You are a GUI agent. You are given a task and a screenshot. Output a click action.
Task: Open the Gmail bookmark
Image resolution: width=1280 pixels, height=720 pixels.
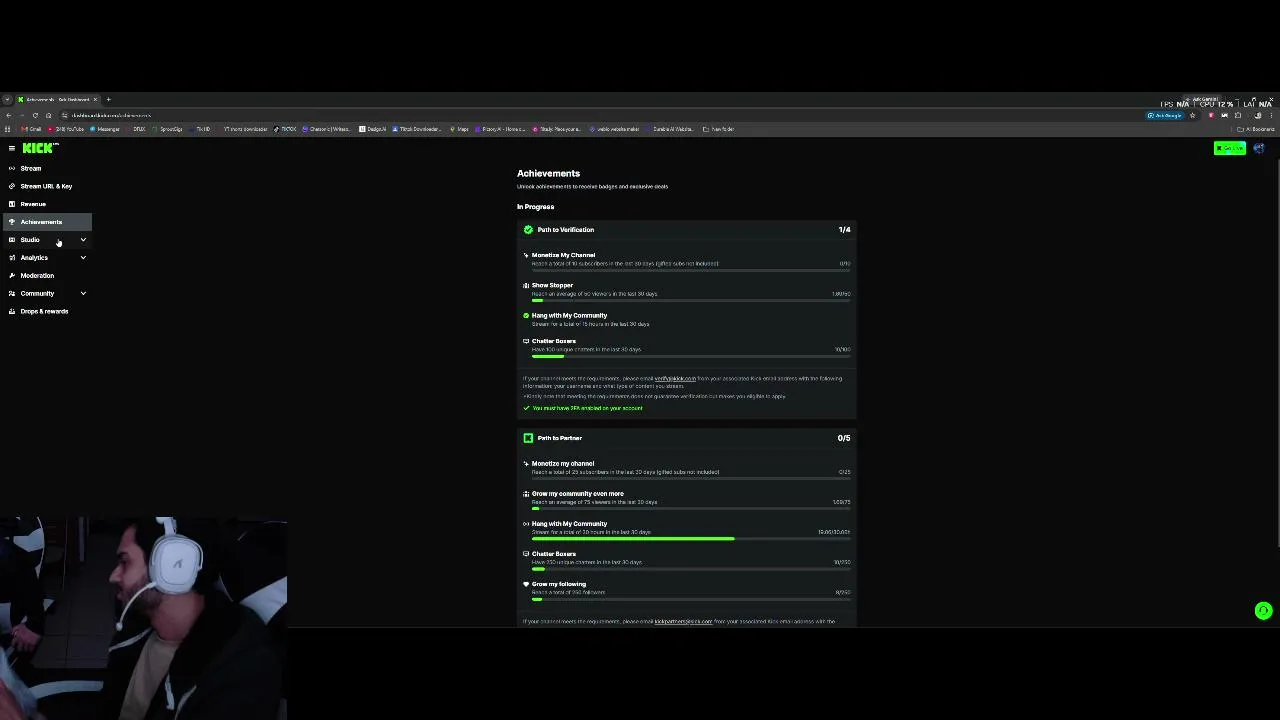(x=31, y=129)
